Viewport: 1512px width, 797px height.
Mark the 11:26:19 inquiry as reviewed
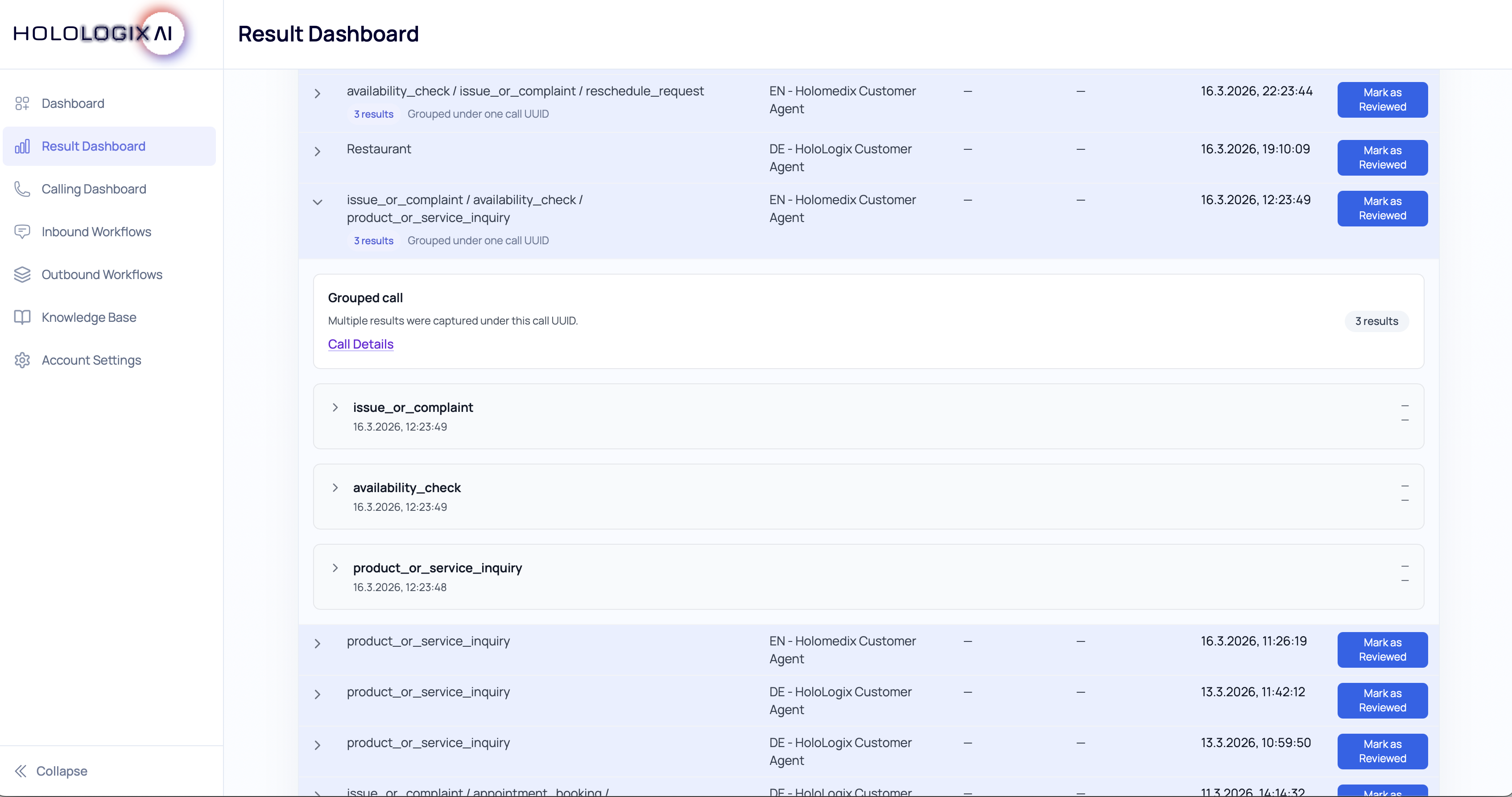[1382, 649]
